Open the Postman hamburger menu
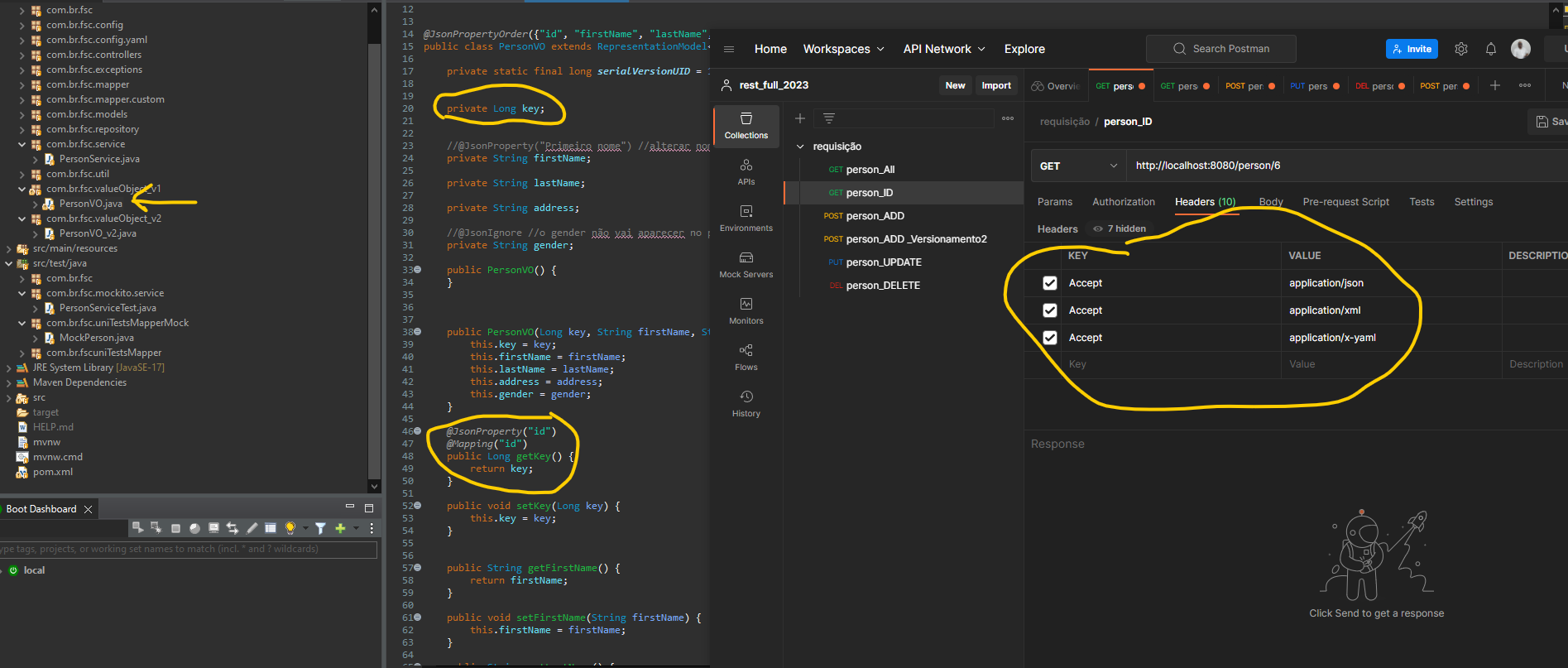This screenshot has width=1568, height=668. (729, 49)
